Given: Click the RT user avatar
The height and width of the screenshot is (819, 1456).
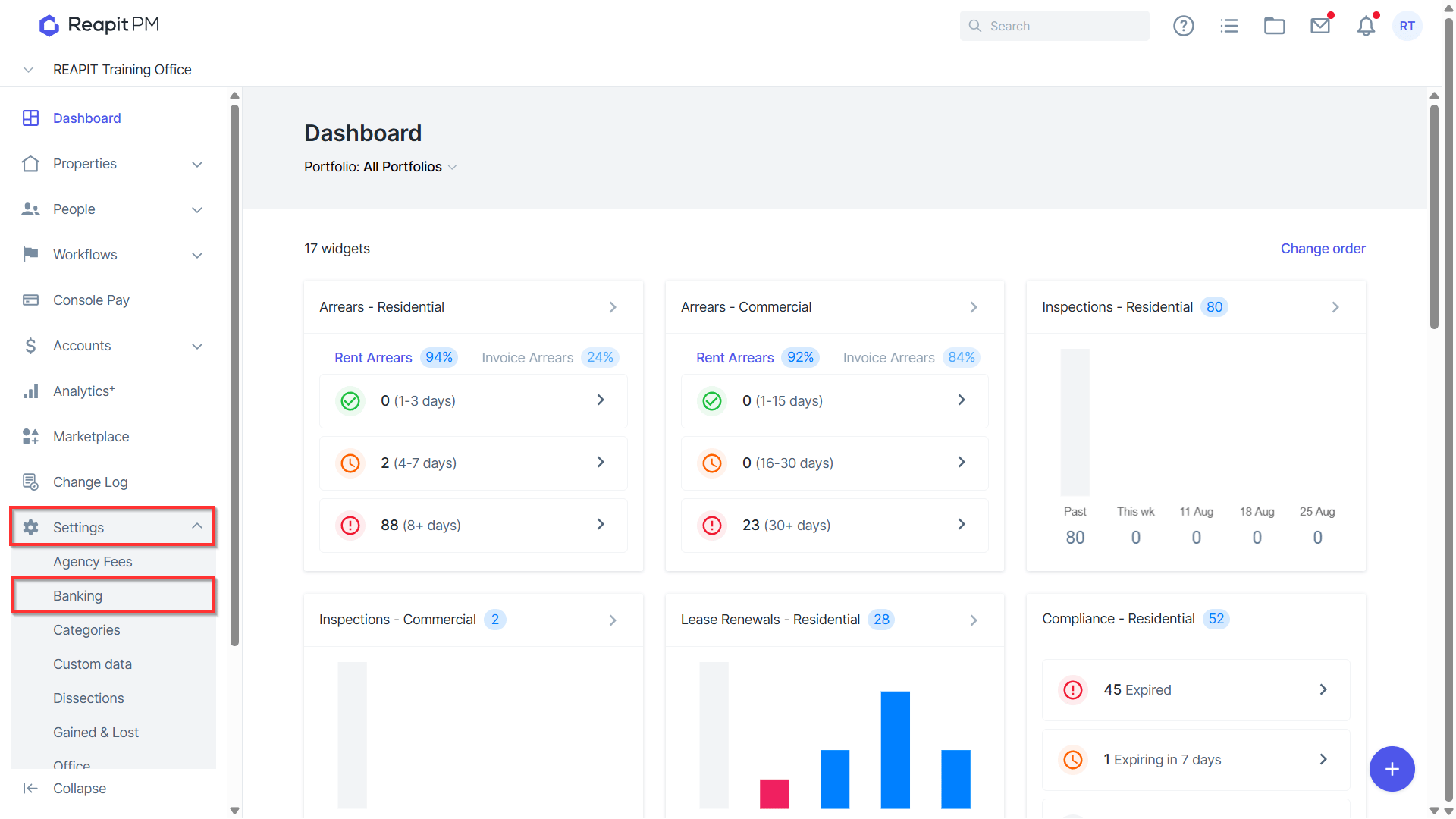Looking at the screenshot, I should 1407,26.
